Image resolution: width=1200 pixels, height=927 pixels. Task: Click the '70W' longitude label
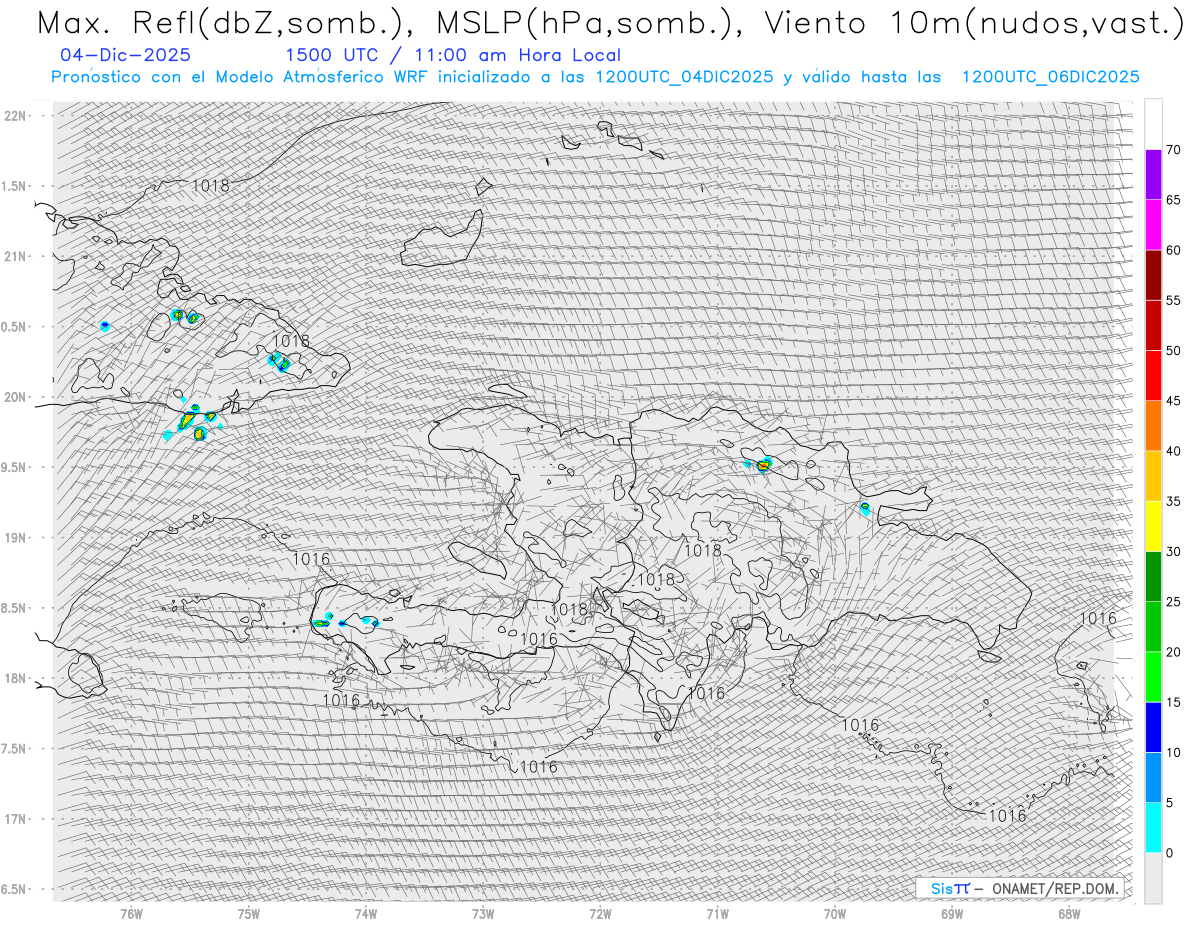(x=834, y=913)
